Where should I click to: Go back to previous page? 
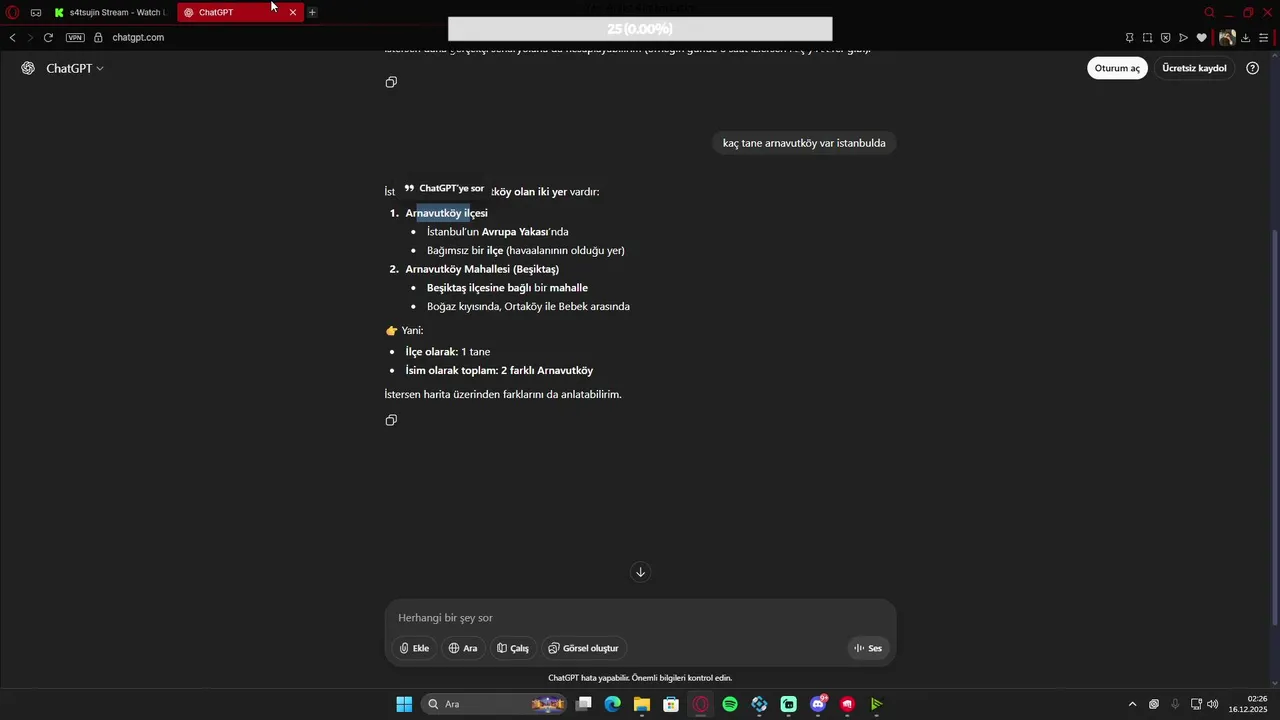pyautogui.click(x=12, y=37)
